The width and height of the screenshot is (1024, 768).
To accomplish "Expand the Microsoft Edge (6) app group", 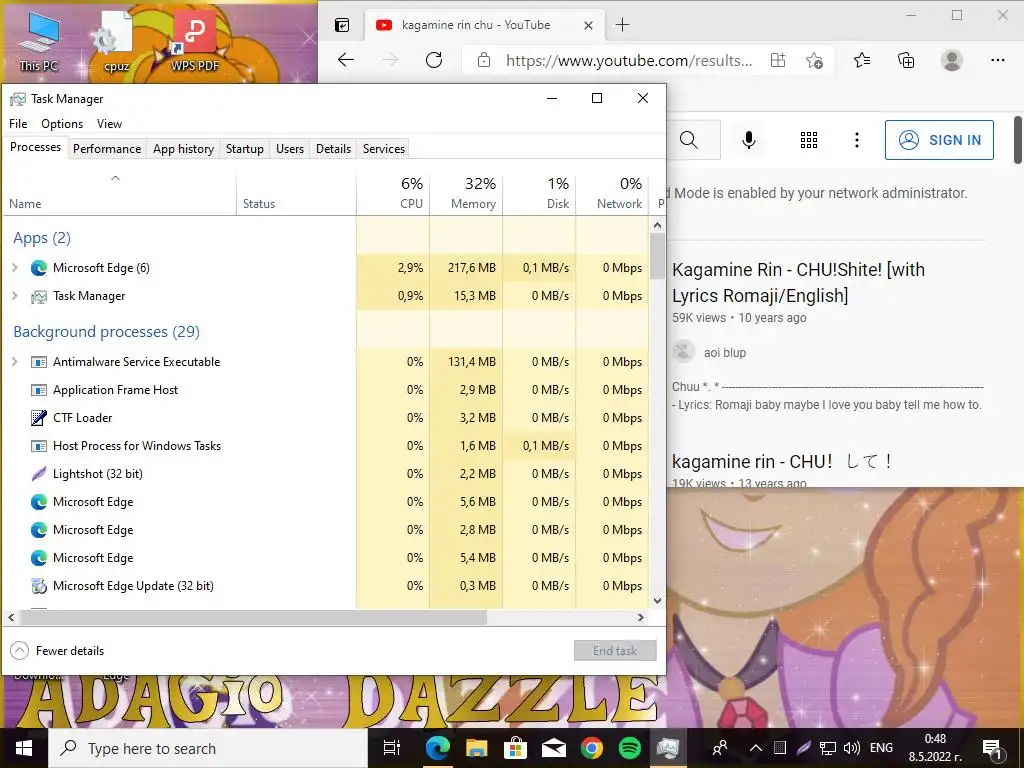I will (15, 268).
